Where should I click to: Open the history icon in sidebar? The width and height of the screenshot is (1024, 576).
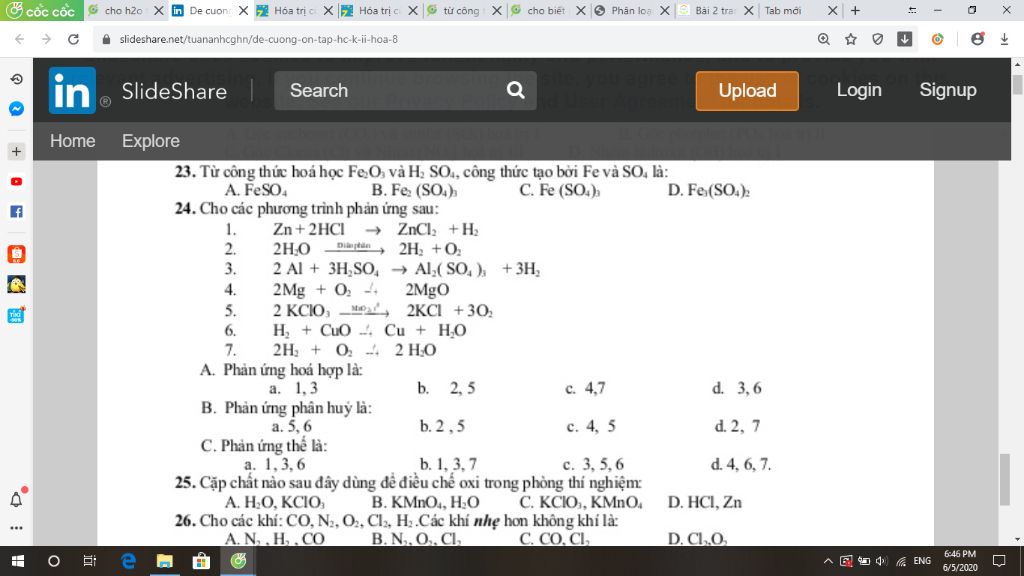tap(16, 79)
